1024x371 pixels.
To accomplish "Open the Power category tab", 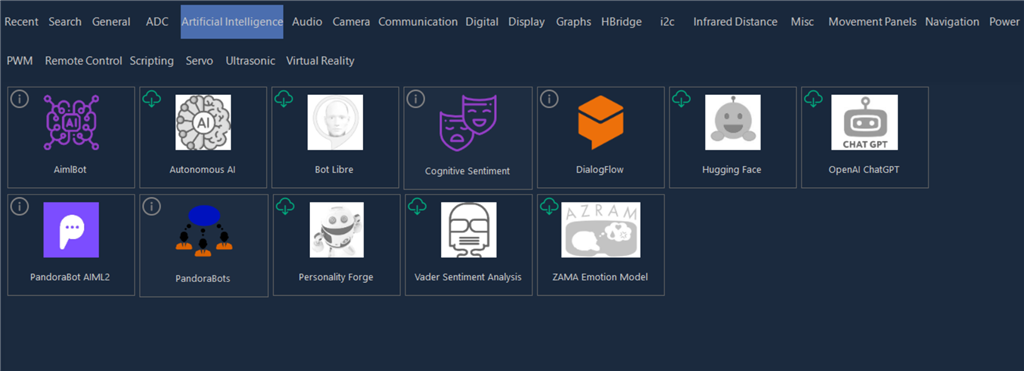I will tap(1004, 22).
